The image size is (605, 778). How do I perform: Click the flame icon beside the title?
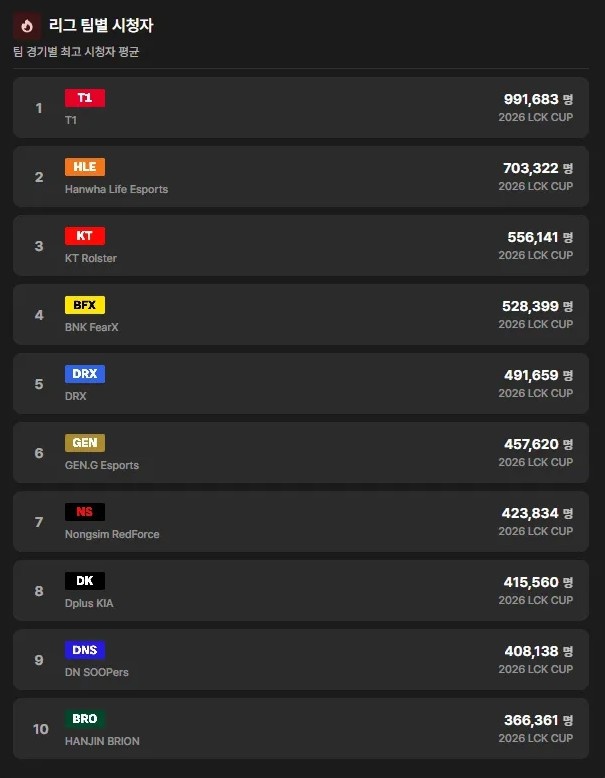click(x=27, y=25)
